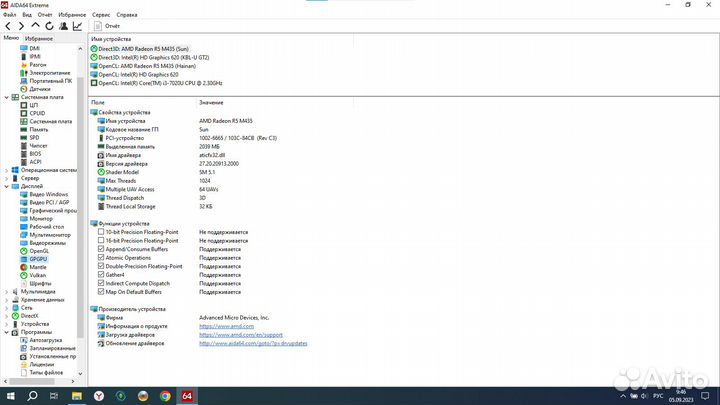
Task: Open the Сервис menu
Action: pos(101,15)
